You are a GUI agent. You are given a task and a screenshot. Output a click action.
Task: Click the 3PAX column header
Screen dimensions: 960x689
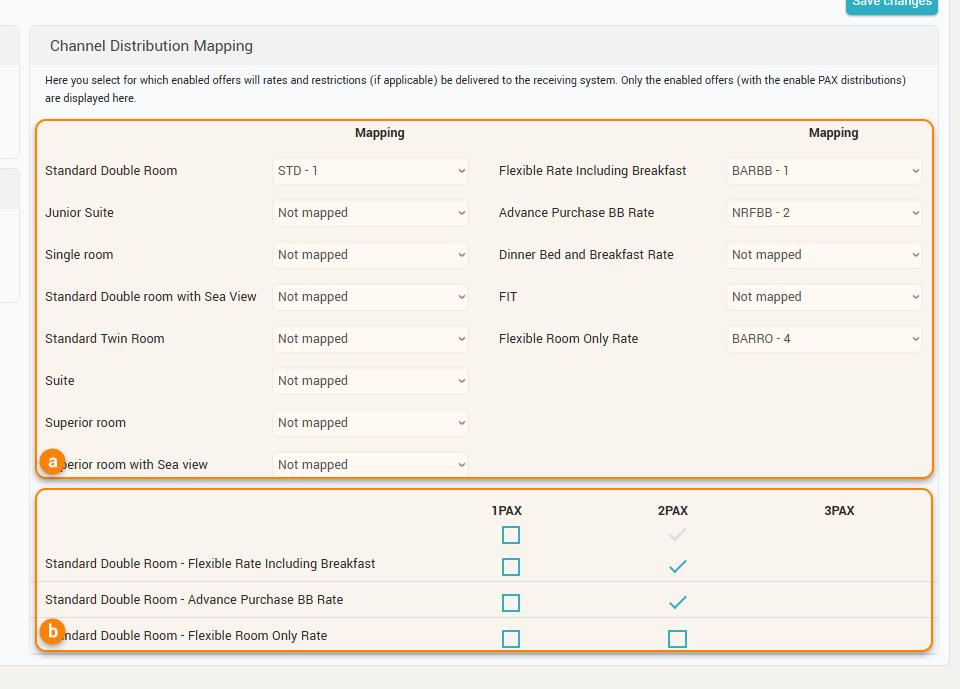coord(839,511)
